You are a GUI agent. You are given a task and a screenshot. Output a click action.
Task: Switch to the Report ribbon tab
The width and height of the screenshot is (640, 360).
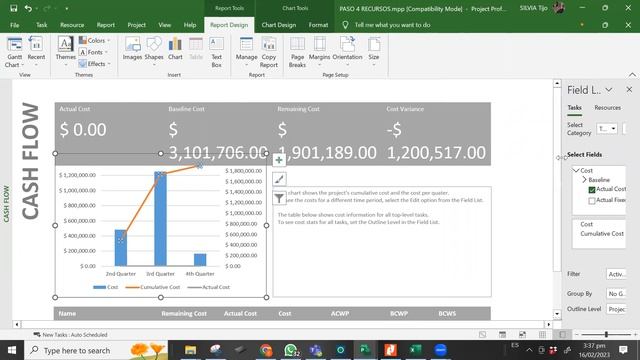click(x=106, y=25)
